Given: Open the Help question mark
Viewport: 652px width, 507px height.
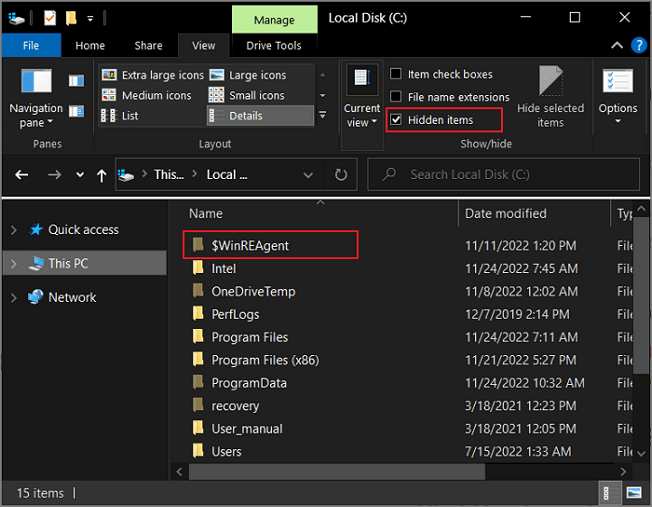Looking at the screenshot, I should (639, 45).
